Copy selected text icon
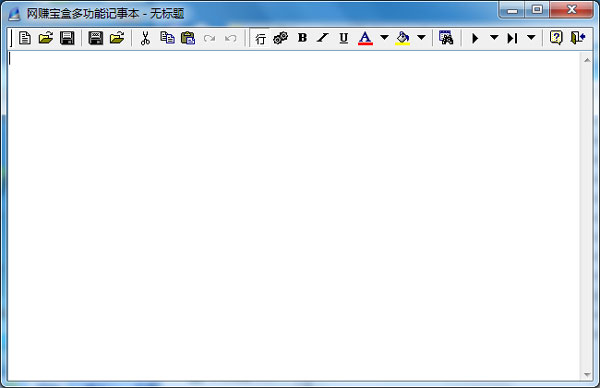 (167, 38)
